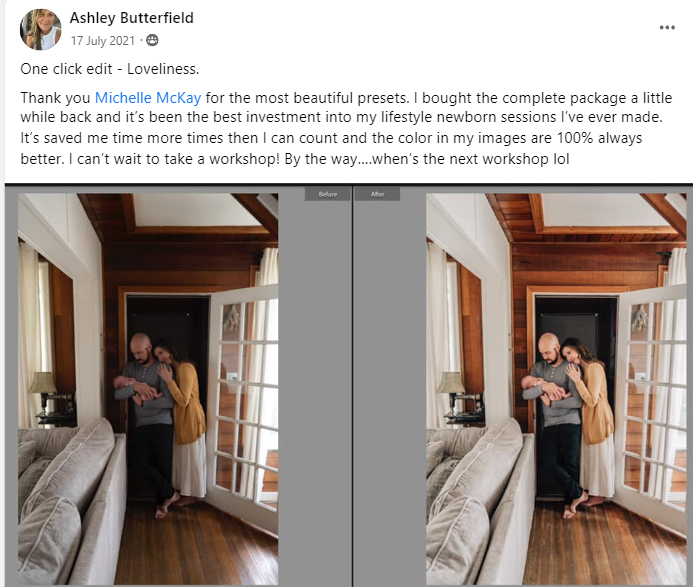Open the Michelle McKay tagged profile link
Image resolution: width=693 pixels, height=587 pixels.
(x=148, y=98)
